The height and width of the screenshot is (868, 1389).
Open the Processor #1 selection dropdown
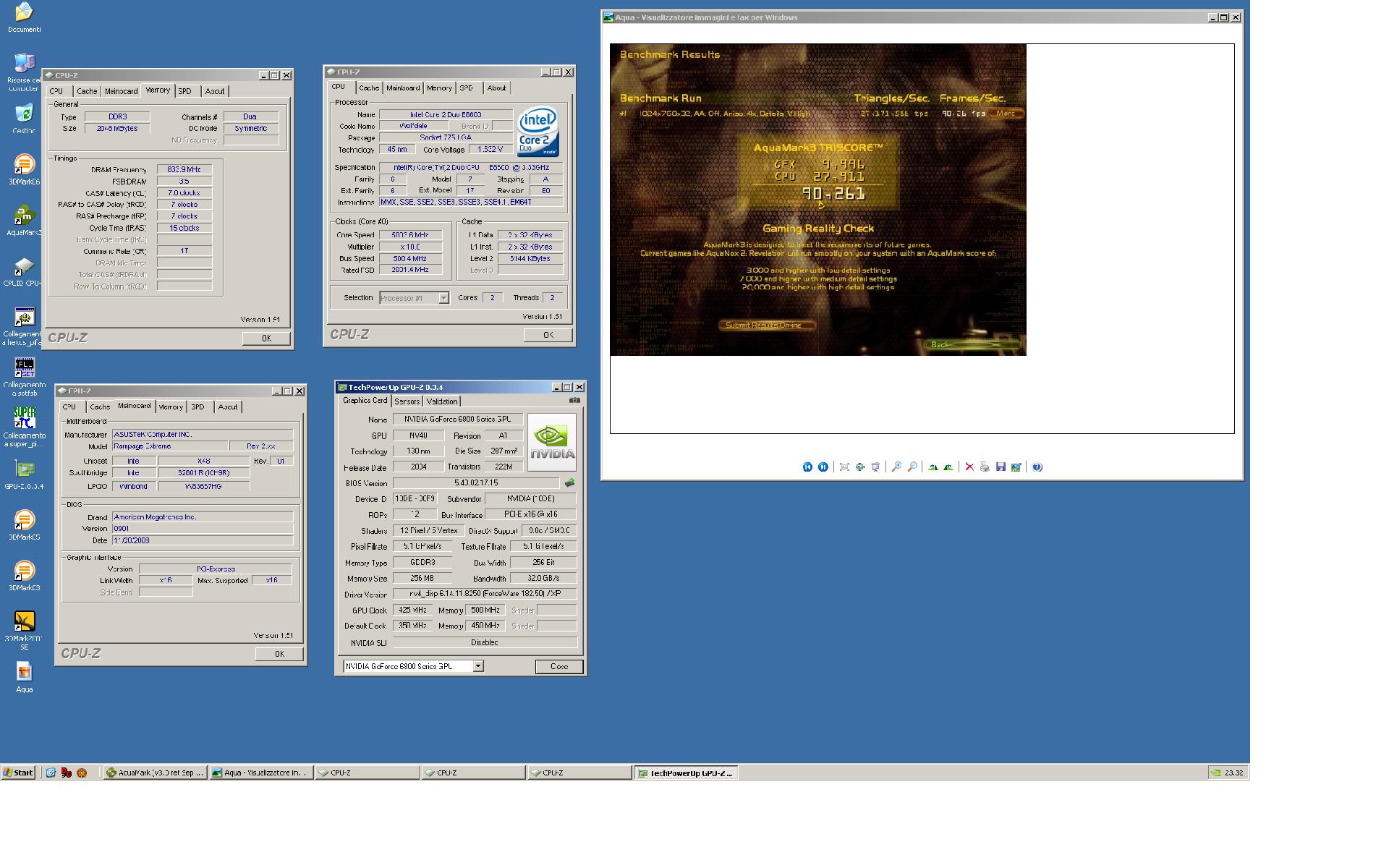[x=443, y=298]
